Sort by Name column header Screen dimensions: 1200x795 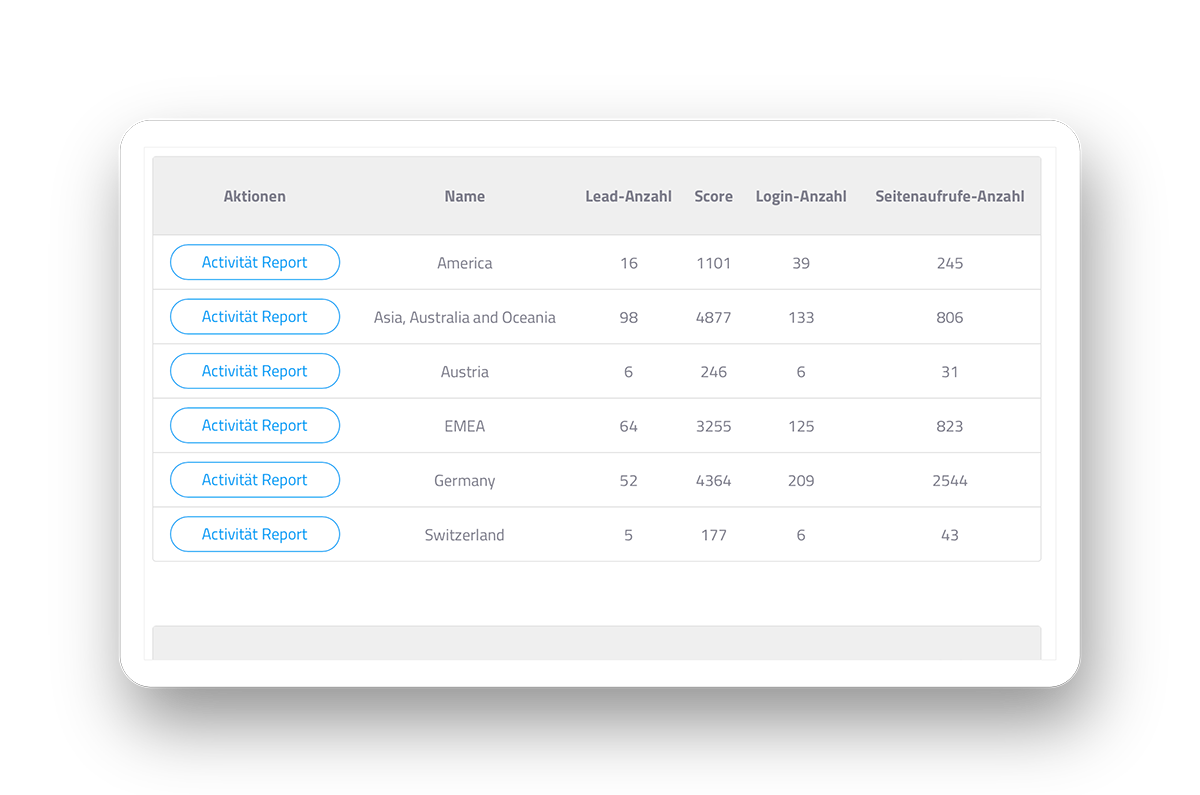pos(465,196)
